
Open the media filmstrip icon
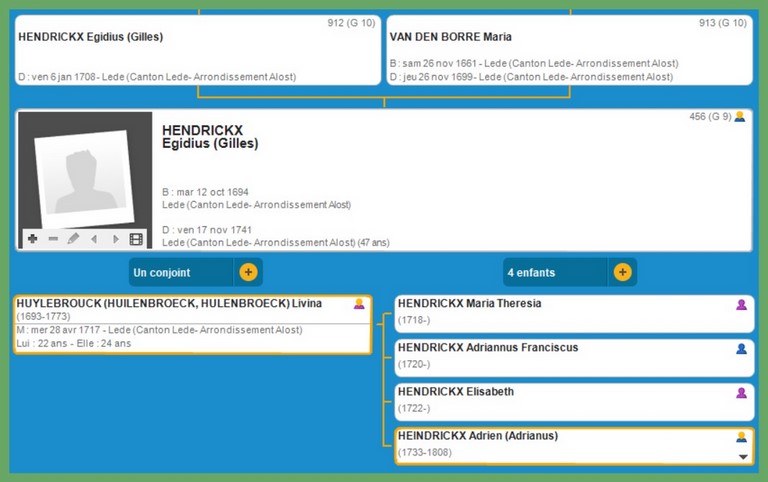coord(136,239)
